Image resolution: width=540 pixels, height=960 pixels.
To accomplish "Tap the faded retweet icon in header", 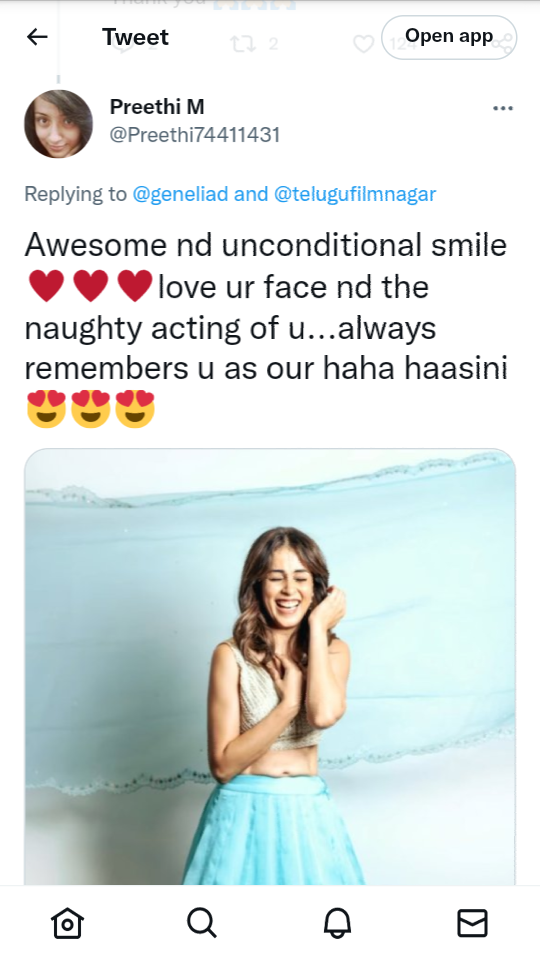I will point(243,44).
